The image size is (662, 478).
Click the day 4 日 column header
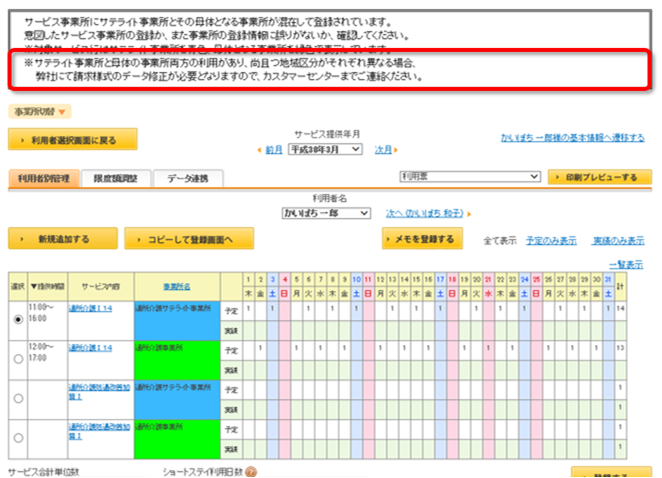[285, 286]
